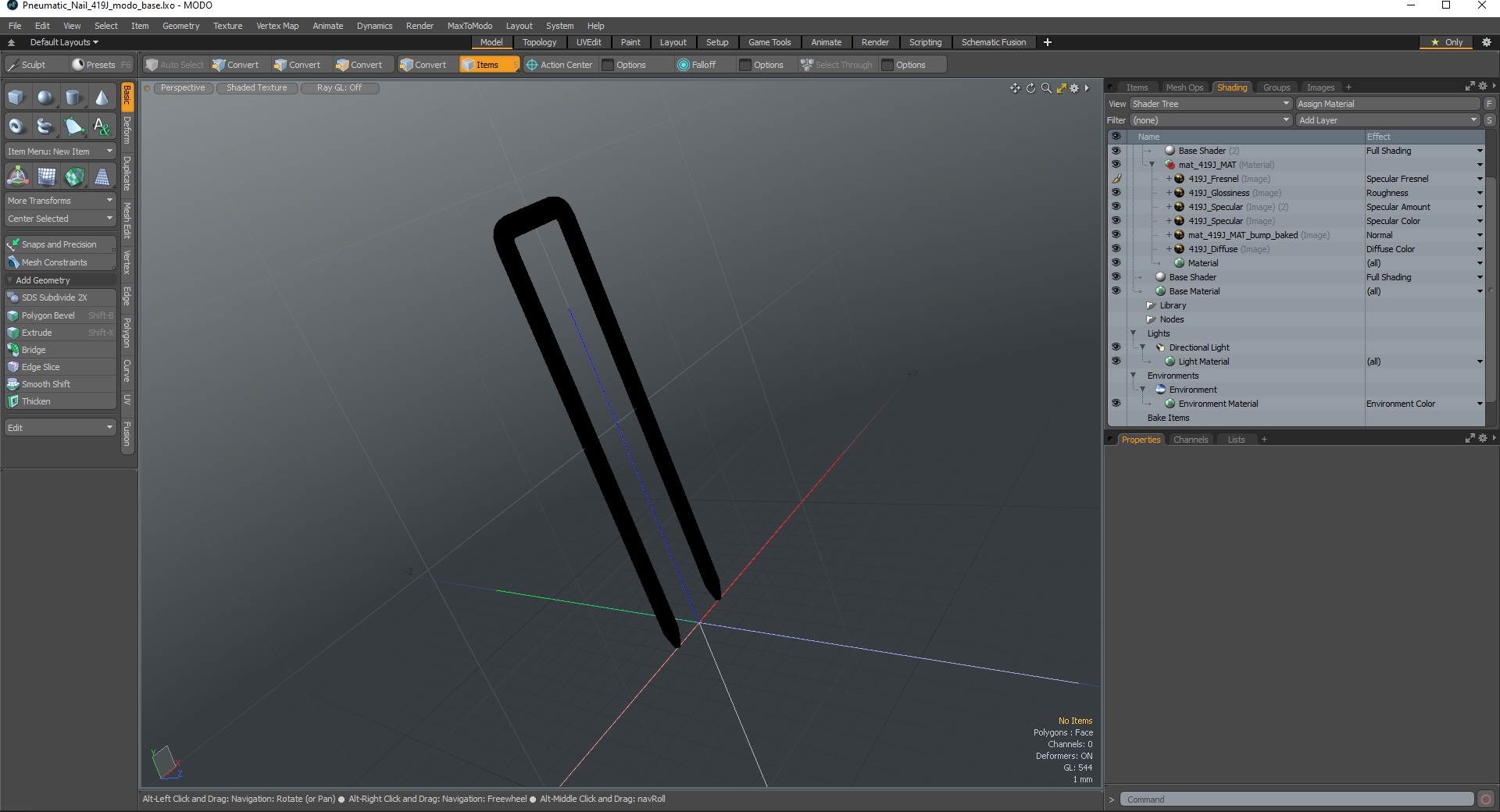Select the Pen polygon drawing tool

point(73,126)
